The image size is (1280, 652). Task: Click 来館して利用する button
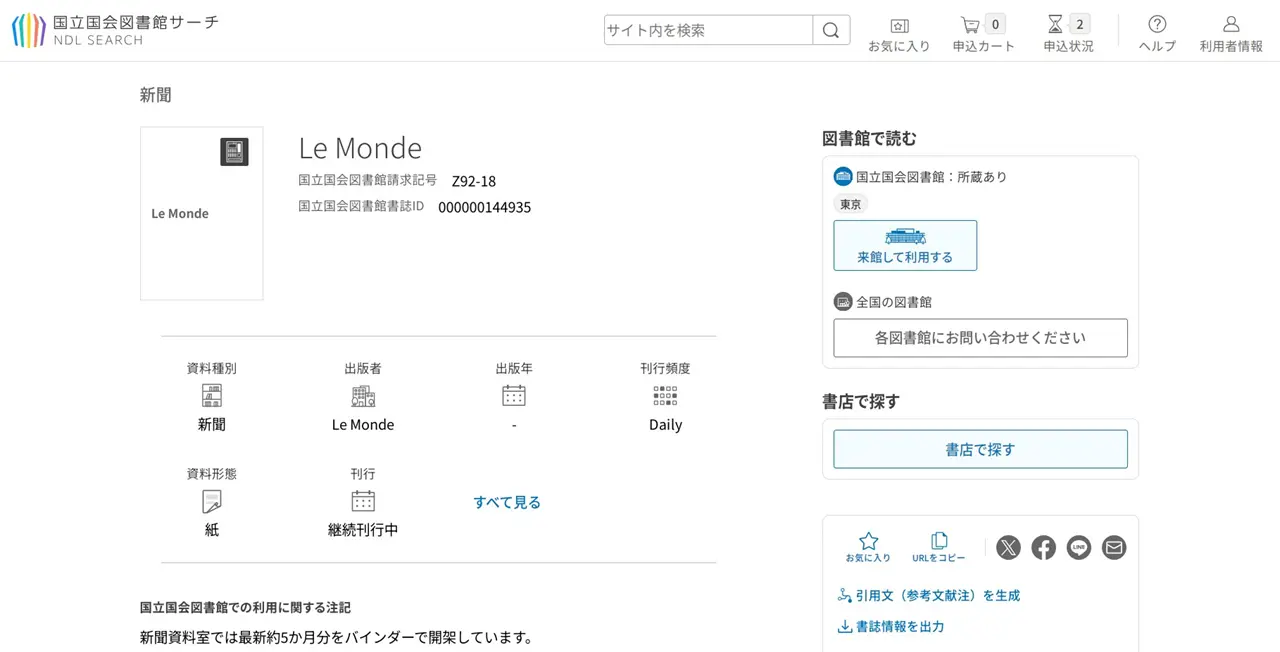click(905, 245)
